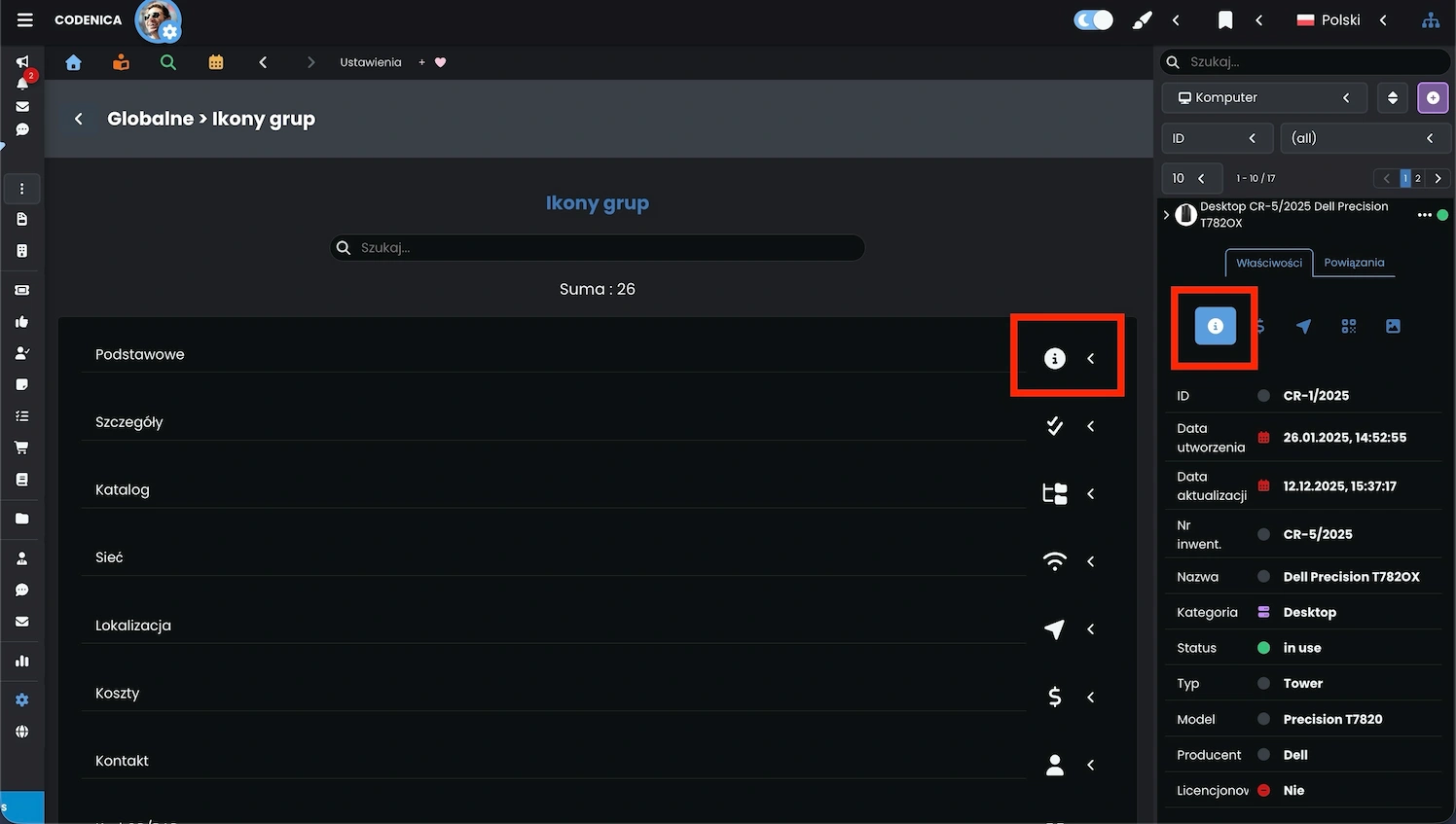Select the Właściwości tab

pyautogui.click(x=1268, y=263)
